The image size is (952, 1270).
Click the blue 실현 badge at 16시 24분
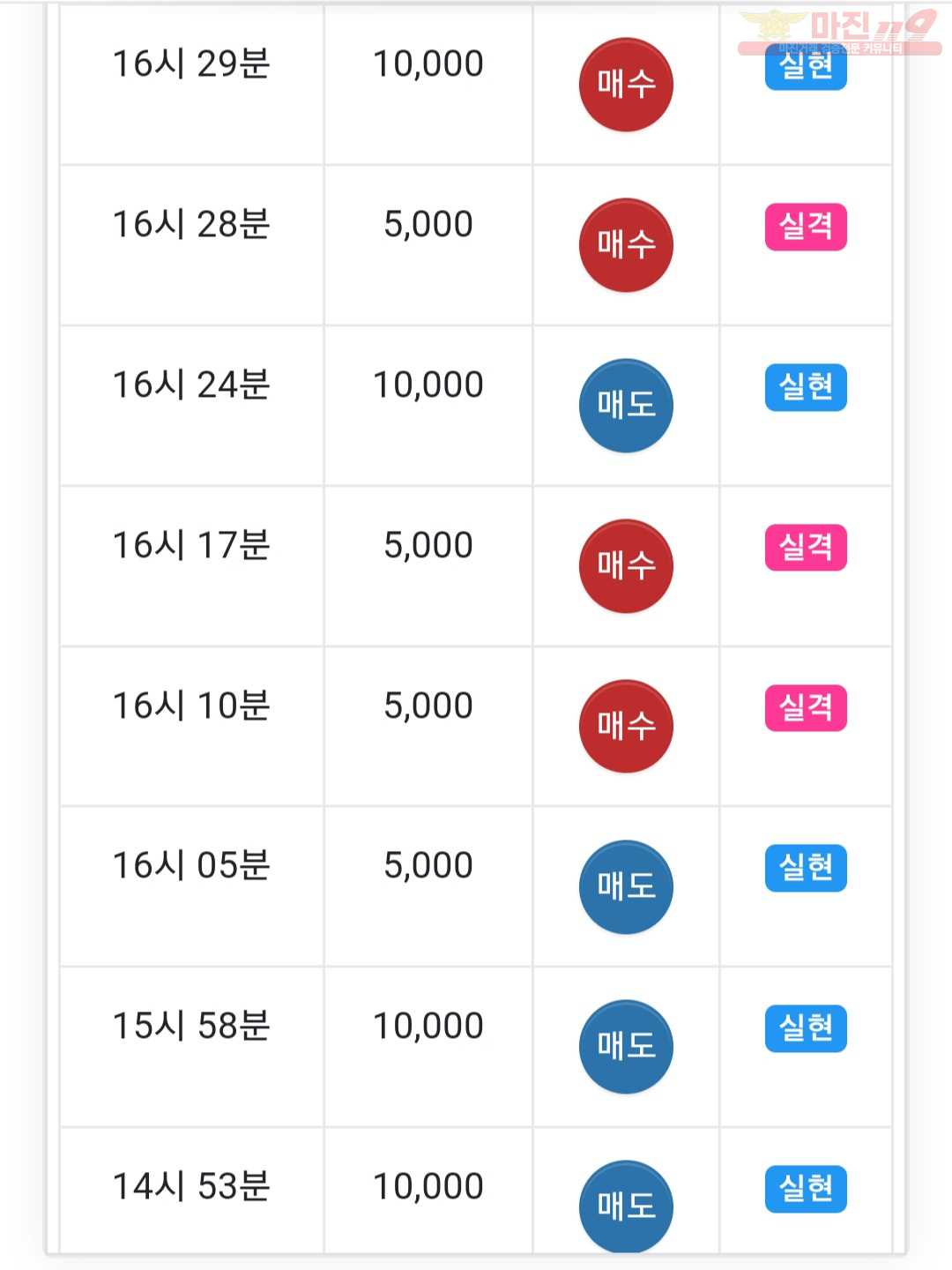(x=806, y=387)
